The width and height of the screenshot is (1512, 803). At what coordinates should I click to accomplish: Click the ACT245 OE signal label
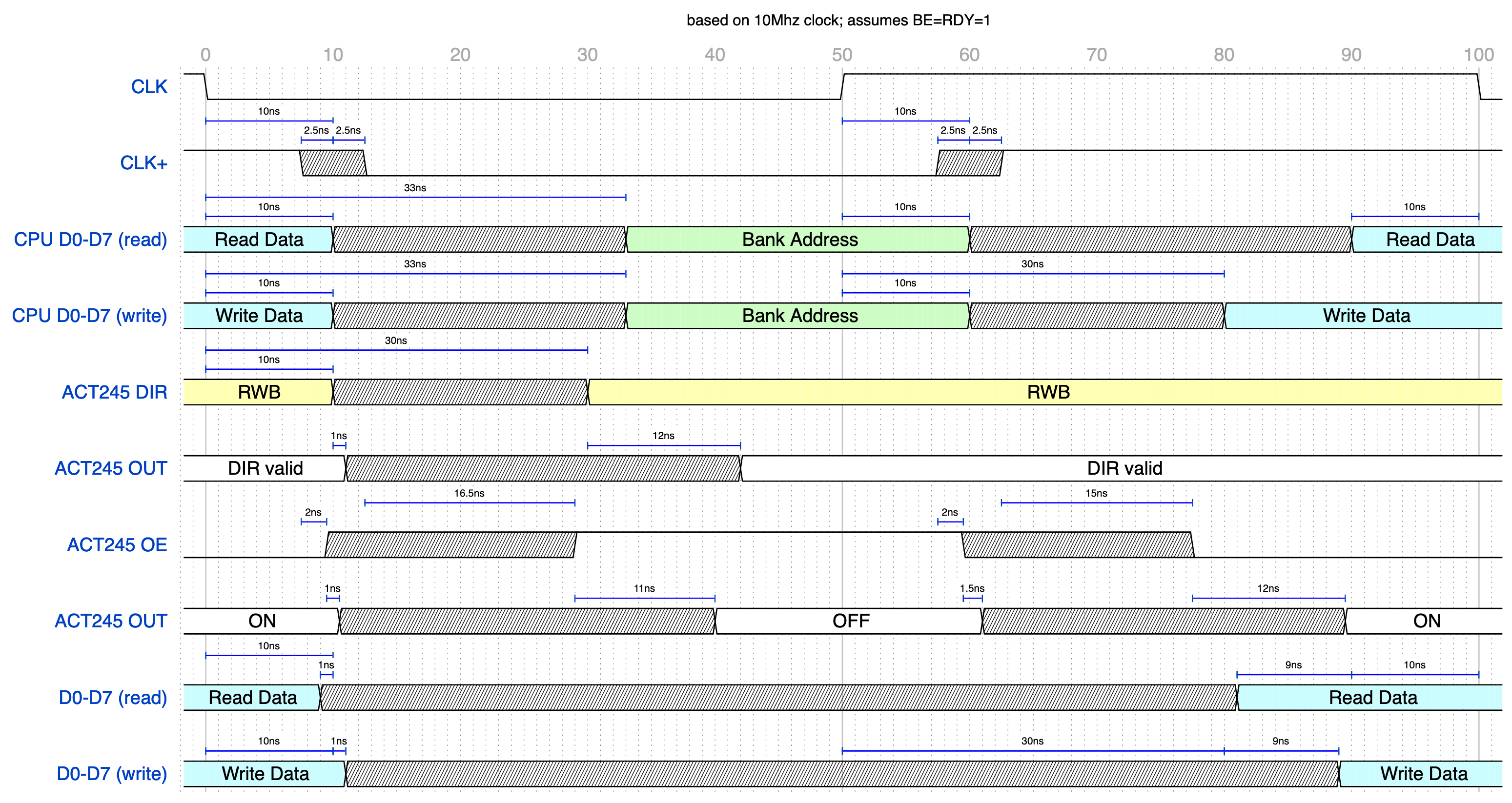point(118,544)
